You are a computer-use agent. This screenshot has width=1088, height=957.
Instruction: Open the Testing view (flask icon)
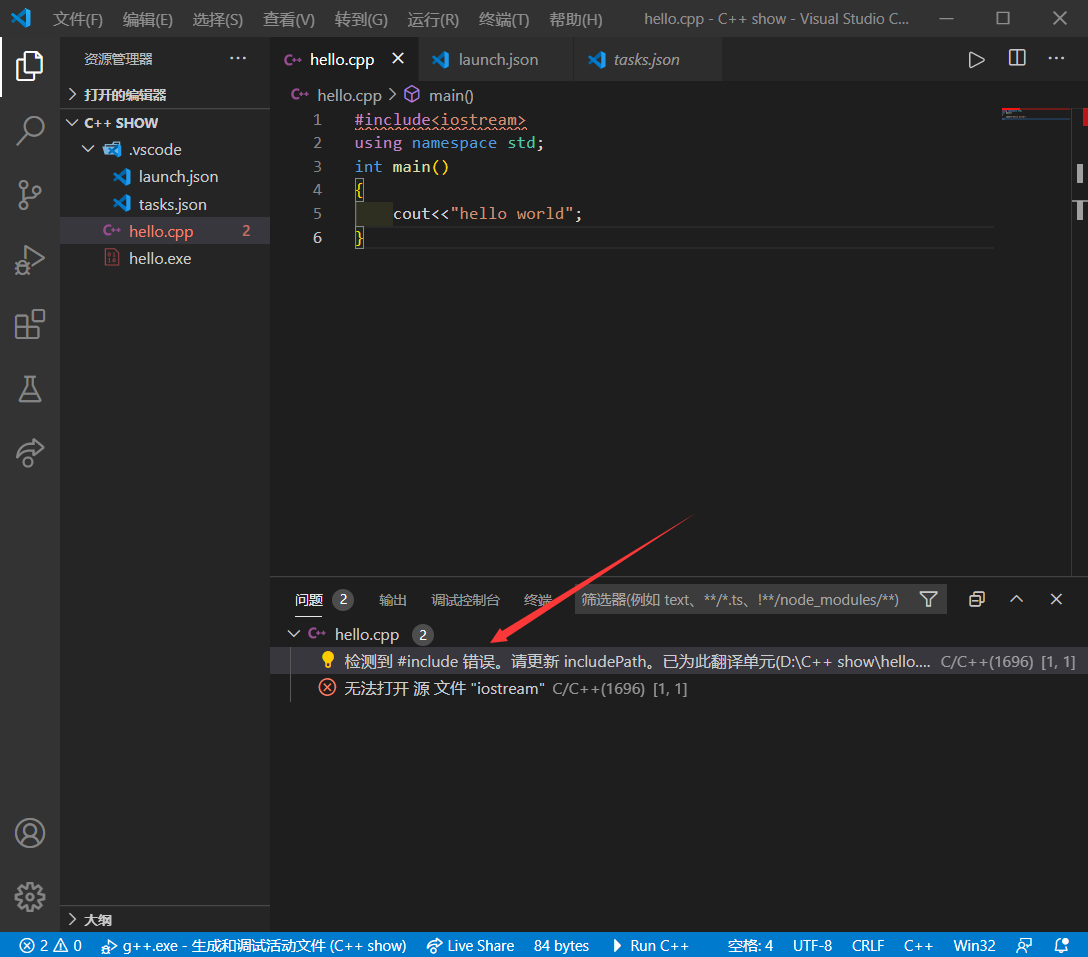click(30, 389)
